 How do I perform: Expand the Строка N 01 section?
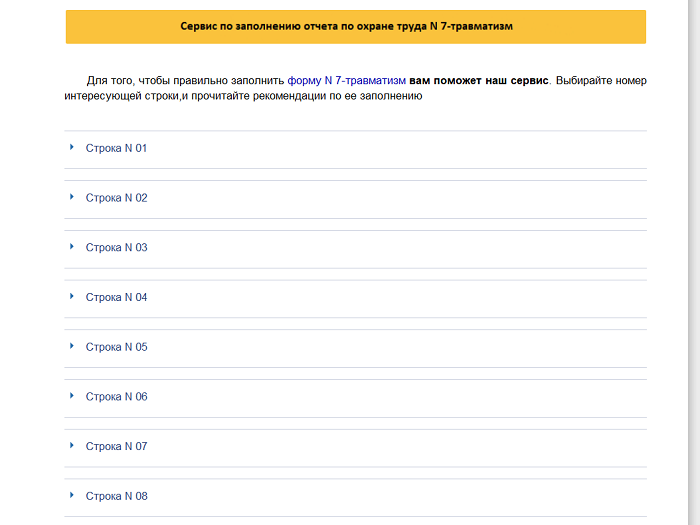pyautogui.click(x=117, y=148)
